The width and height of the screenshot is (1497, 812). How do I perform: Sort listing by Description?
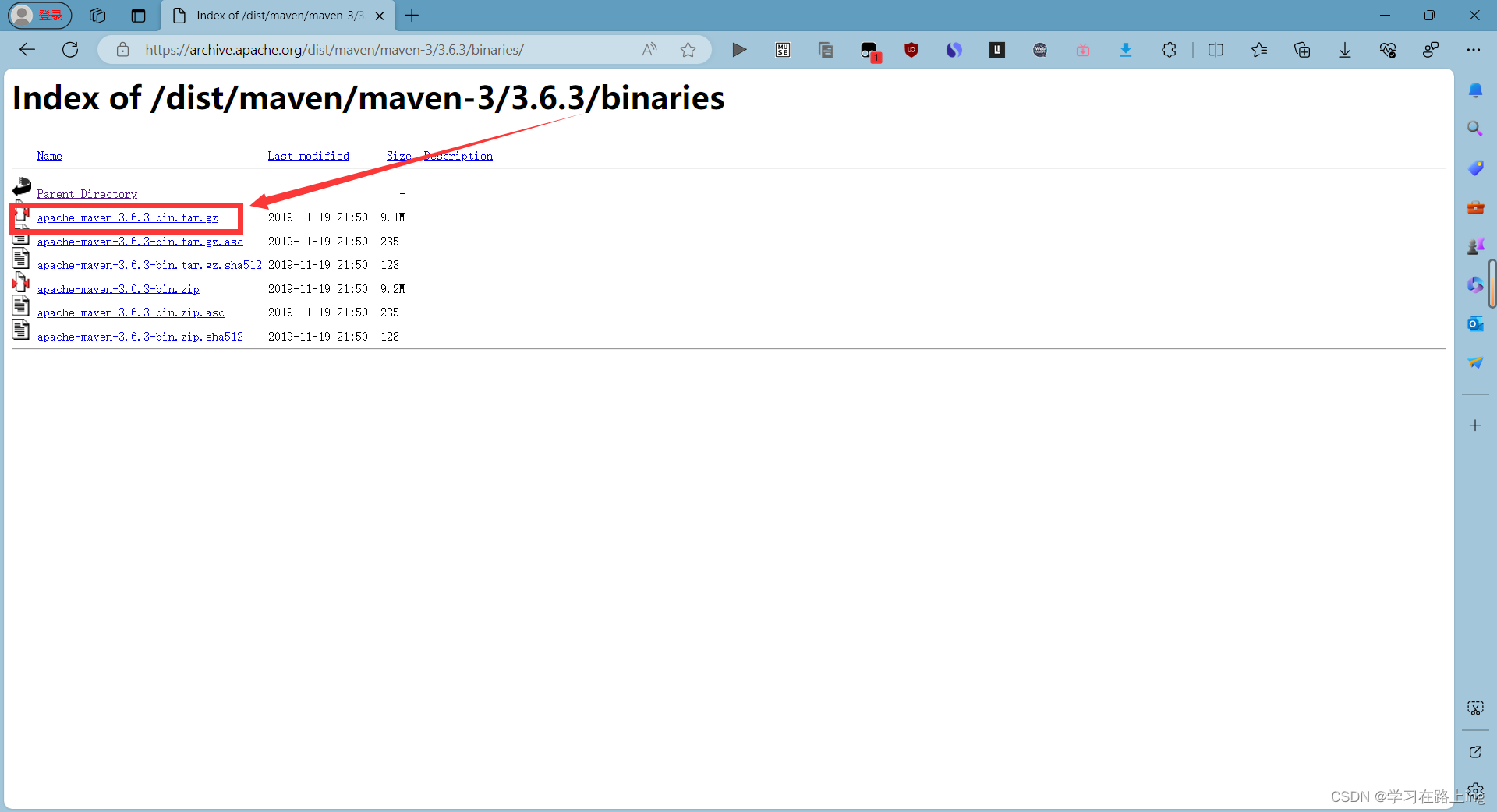(458, 156)
